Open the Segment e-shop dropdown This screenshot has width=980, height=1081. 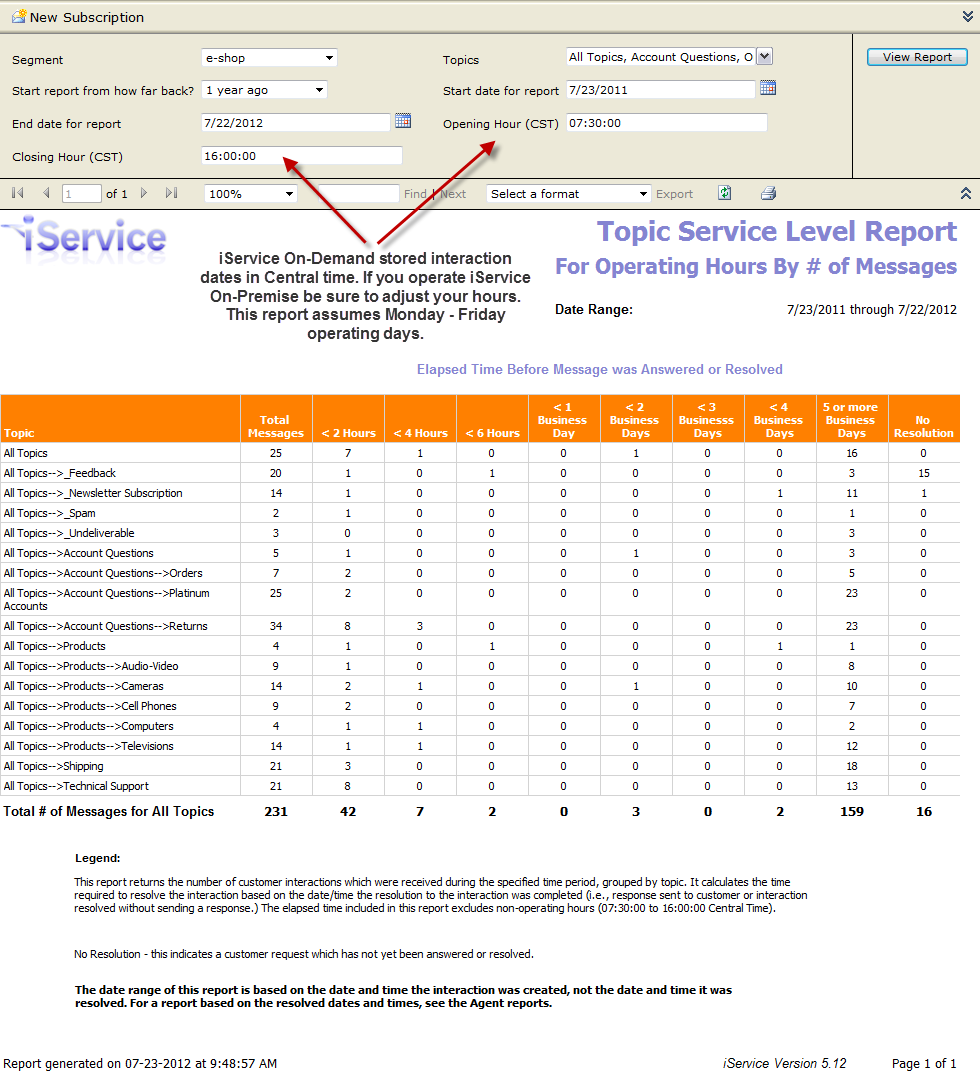269,58
